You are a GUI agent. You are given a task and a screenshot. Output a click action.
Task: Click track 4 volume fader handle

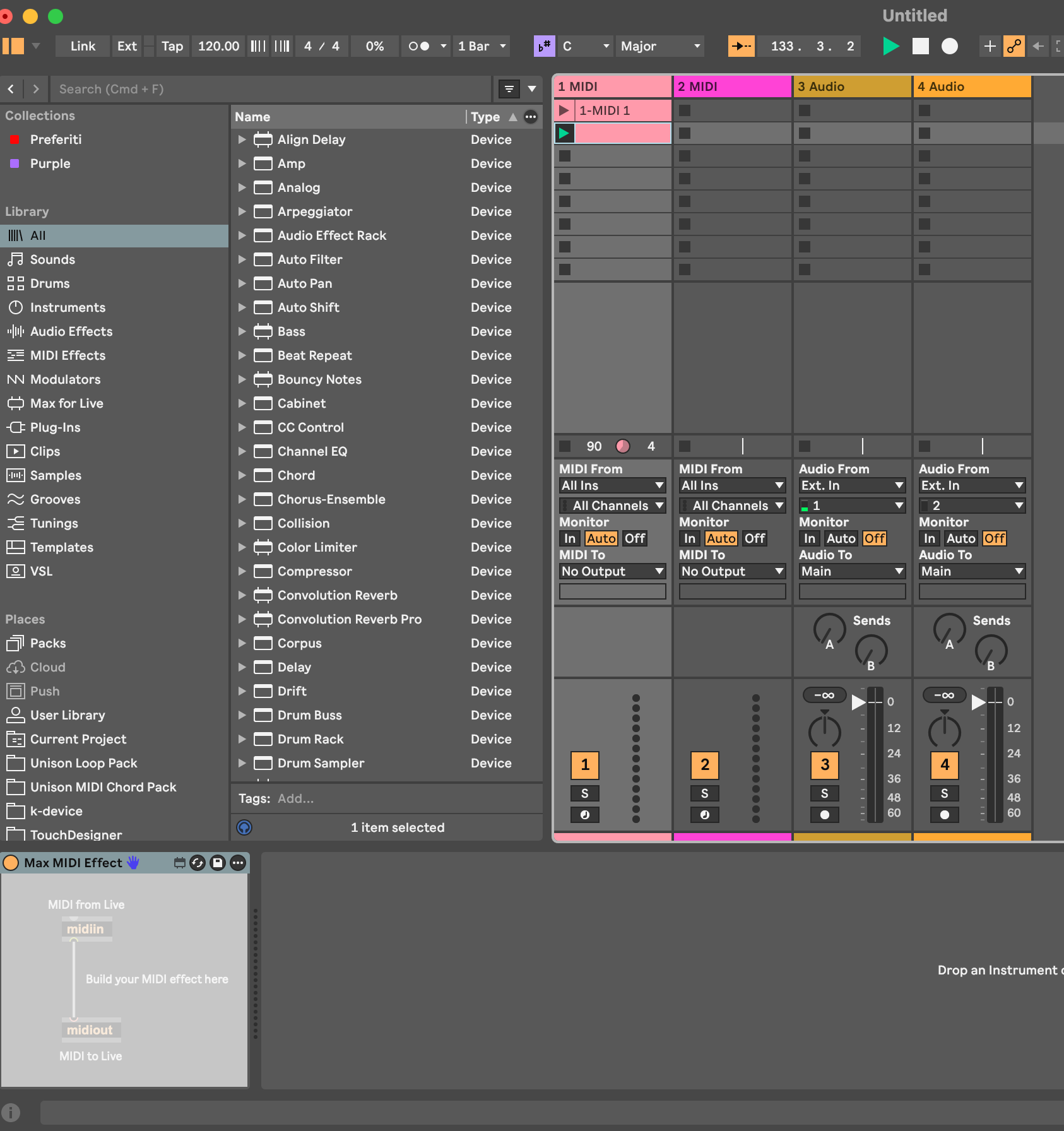pos(979,702)
